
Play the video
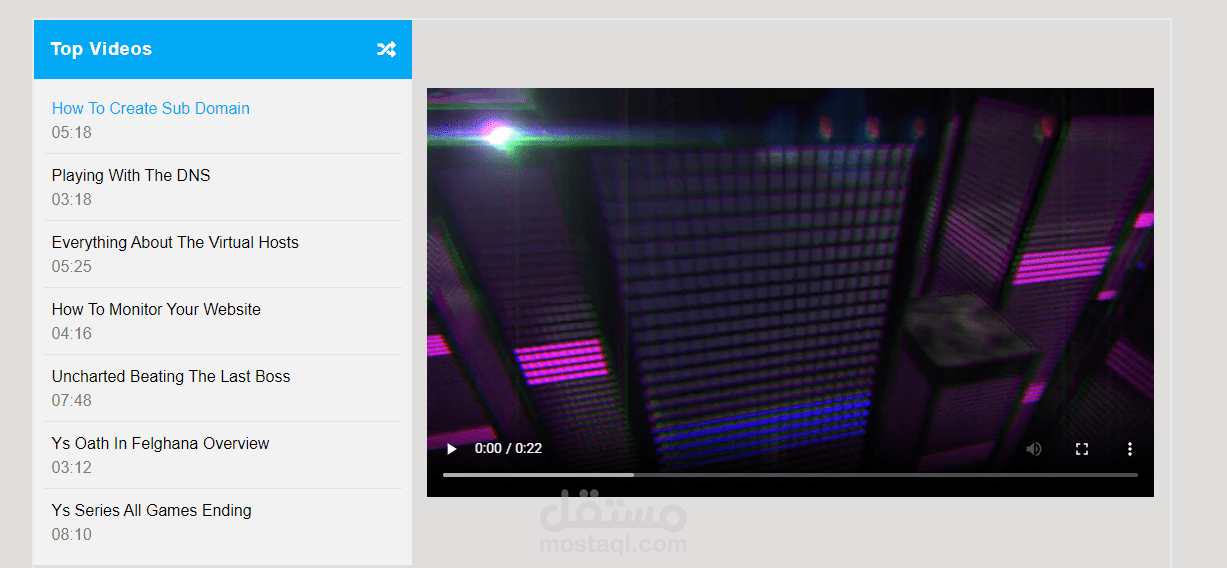[x=452, y=449]
